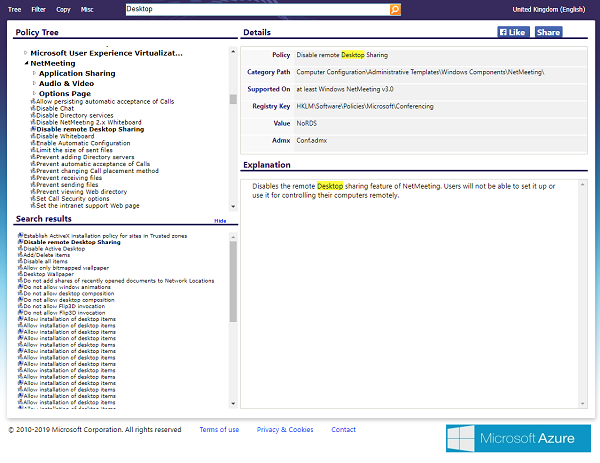
Task: Open the Tree menu
Action: click(15, 9)
